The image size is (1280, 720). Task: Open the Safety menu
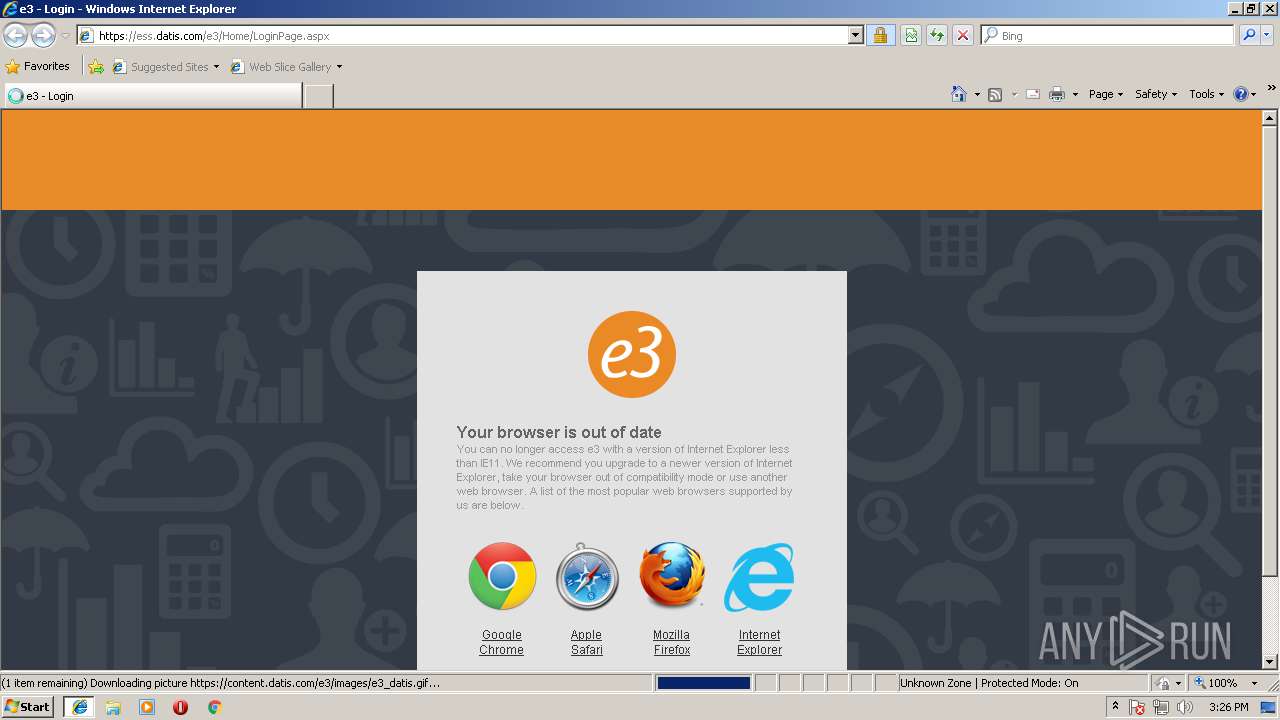1156,94
